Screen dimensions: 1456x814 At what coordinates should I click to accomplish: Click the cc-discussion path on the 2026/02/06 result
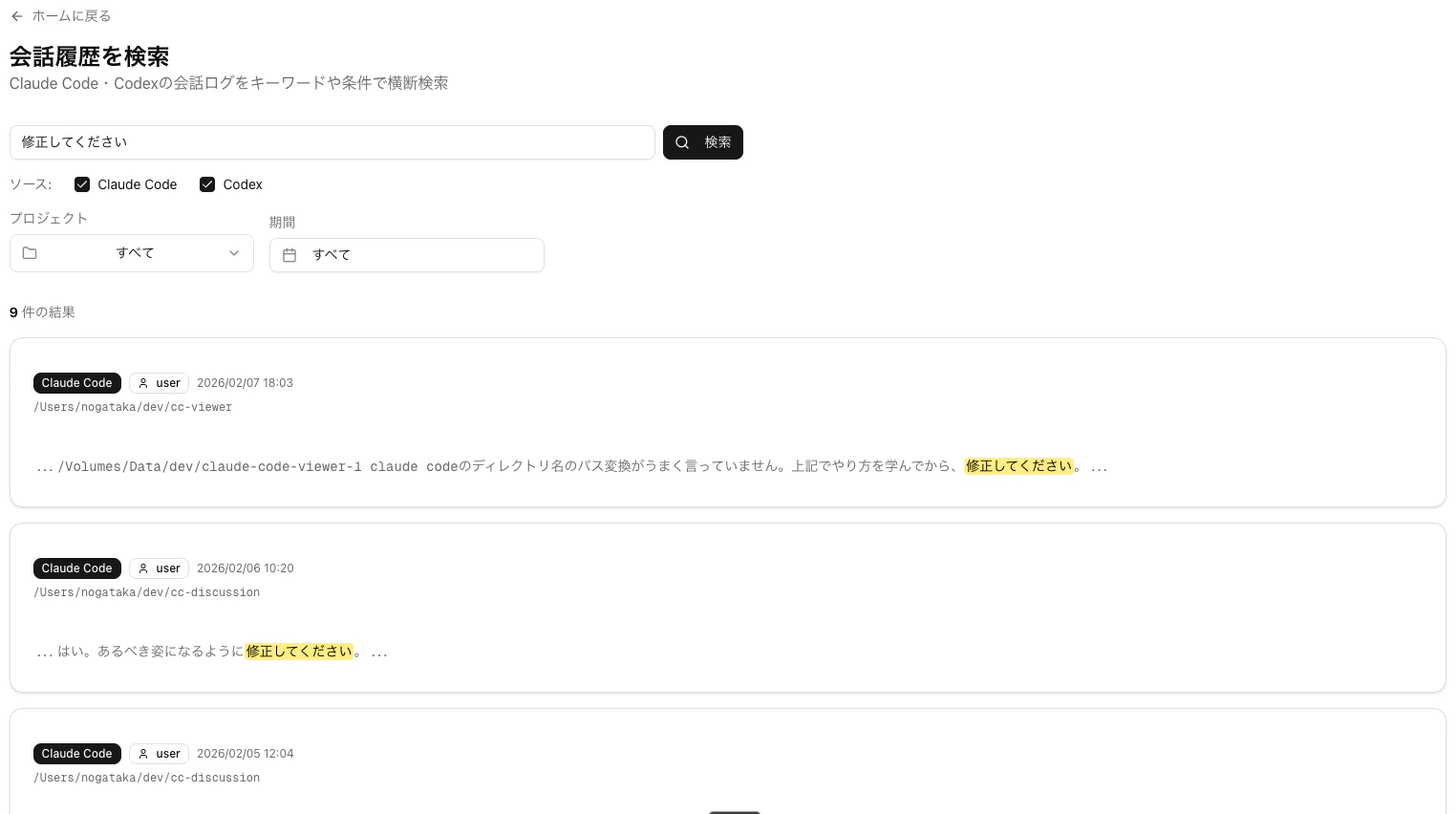(x=147, y=592)
